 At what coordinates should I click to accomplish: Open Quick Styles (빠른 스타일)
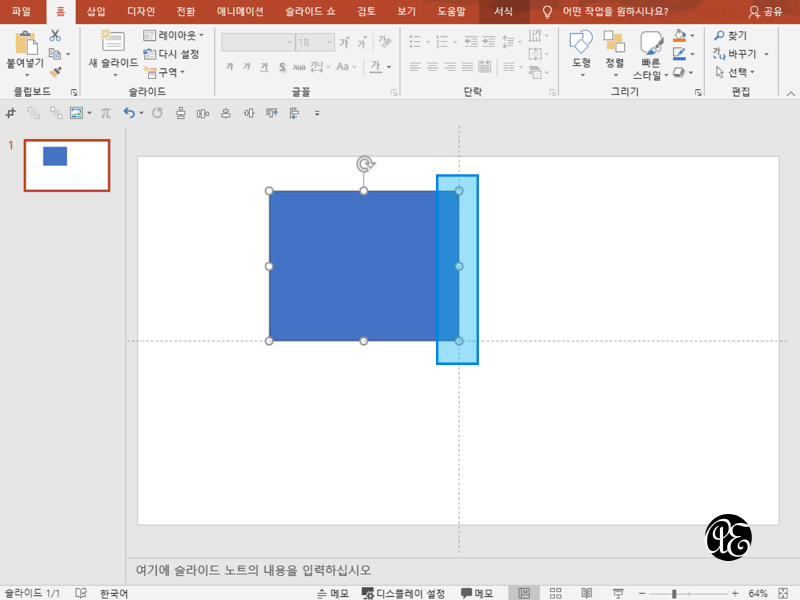tap(651, 55)
